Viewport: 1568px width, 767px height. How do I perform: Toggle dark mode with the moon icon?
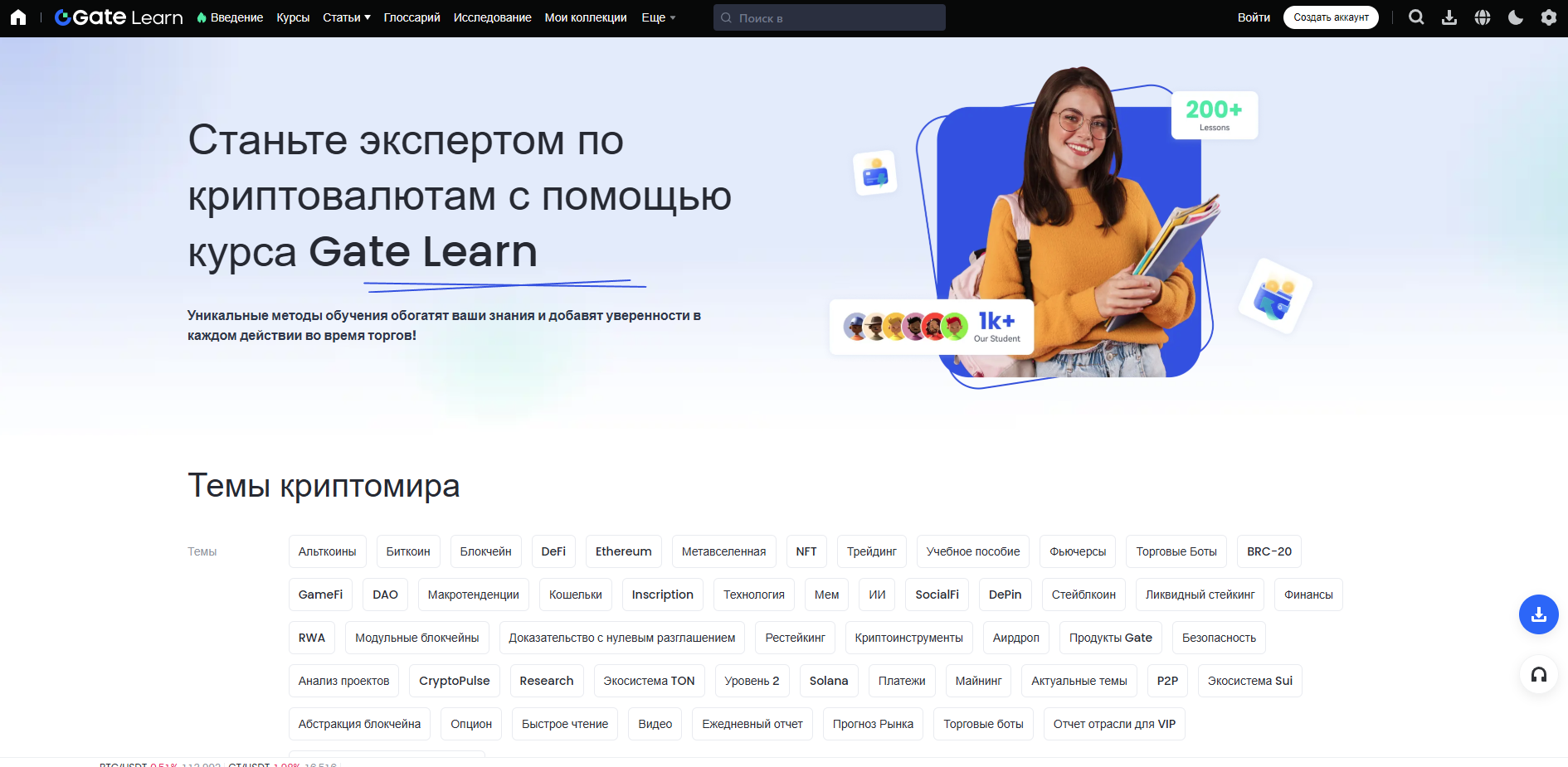(x=1516, y=17)
